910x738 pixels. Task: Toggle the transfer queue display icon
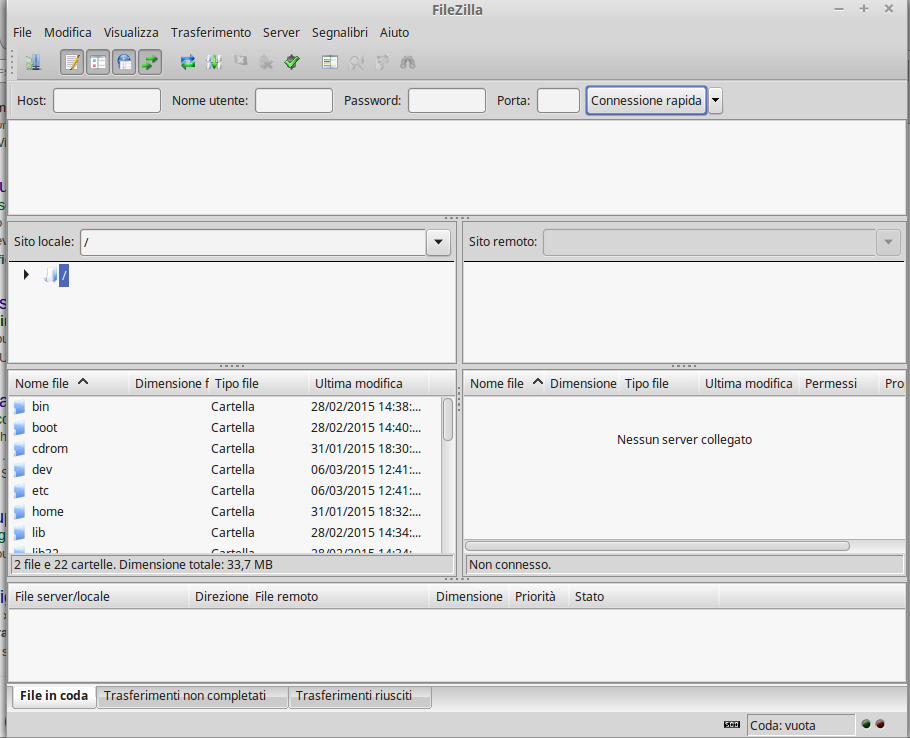coord(150,62)
